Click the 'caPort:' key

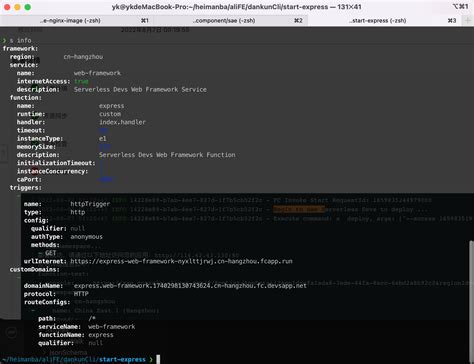[x=29, y=179]
